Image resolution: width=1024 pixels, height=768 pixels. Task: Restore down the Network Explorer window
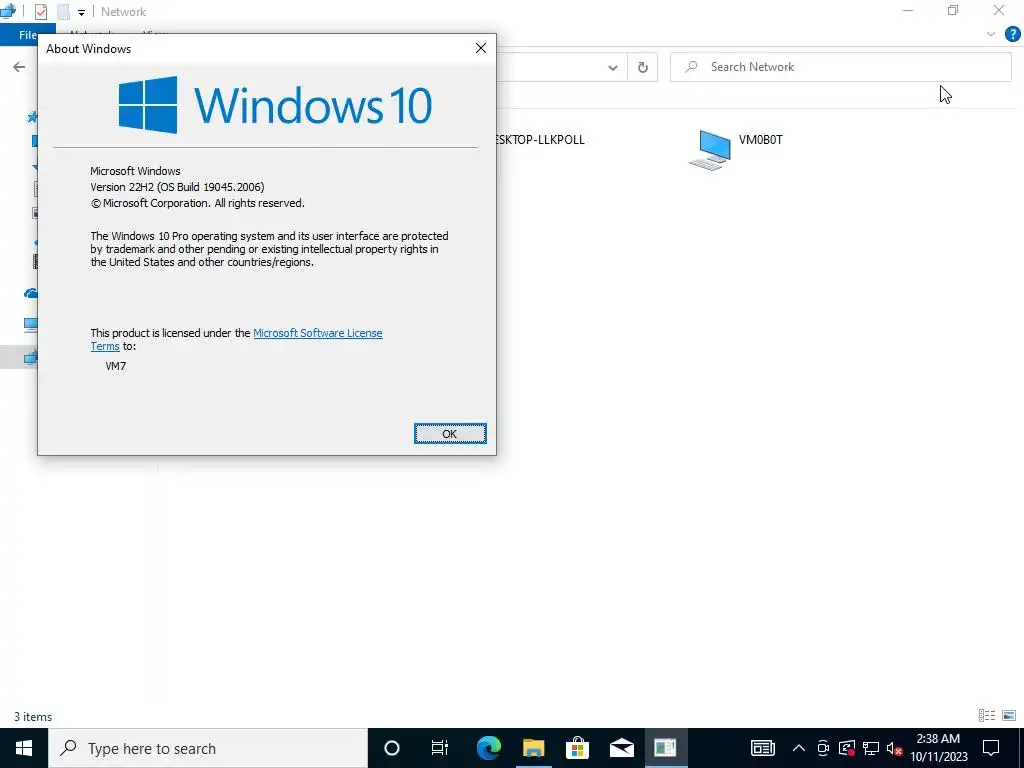pyautogui.click(x=953, y=10)
